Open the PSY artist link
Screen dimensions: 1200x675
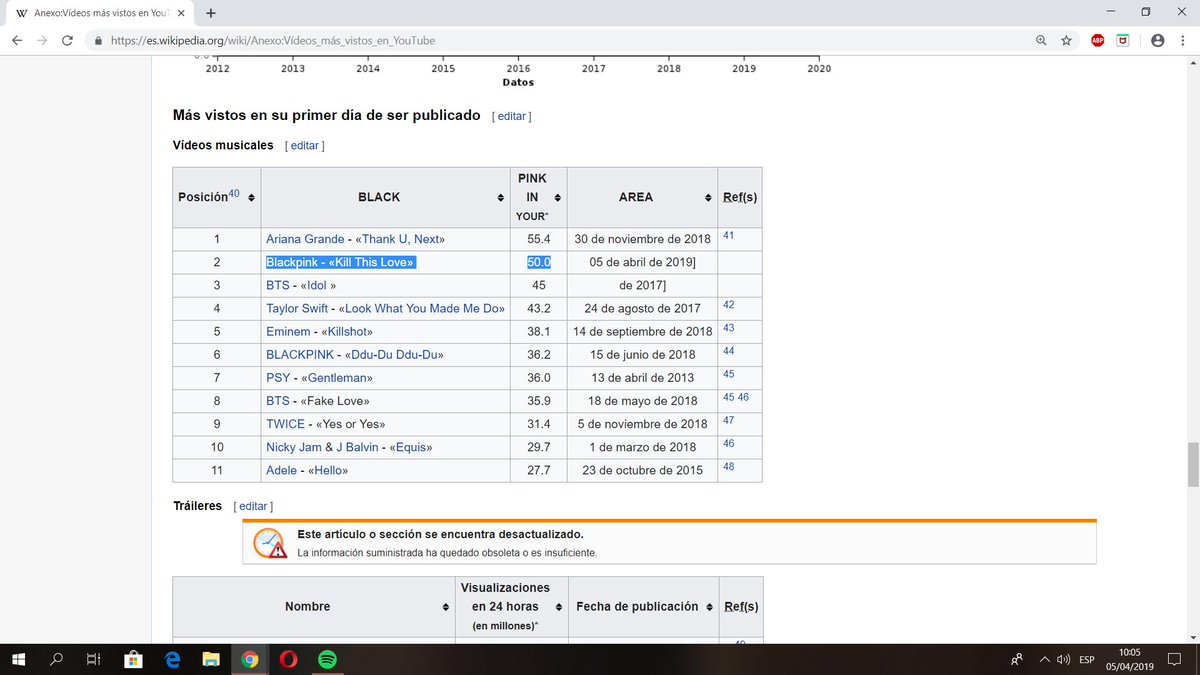pos(278,377)
